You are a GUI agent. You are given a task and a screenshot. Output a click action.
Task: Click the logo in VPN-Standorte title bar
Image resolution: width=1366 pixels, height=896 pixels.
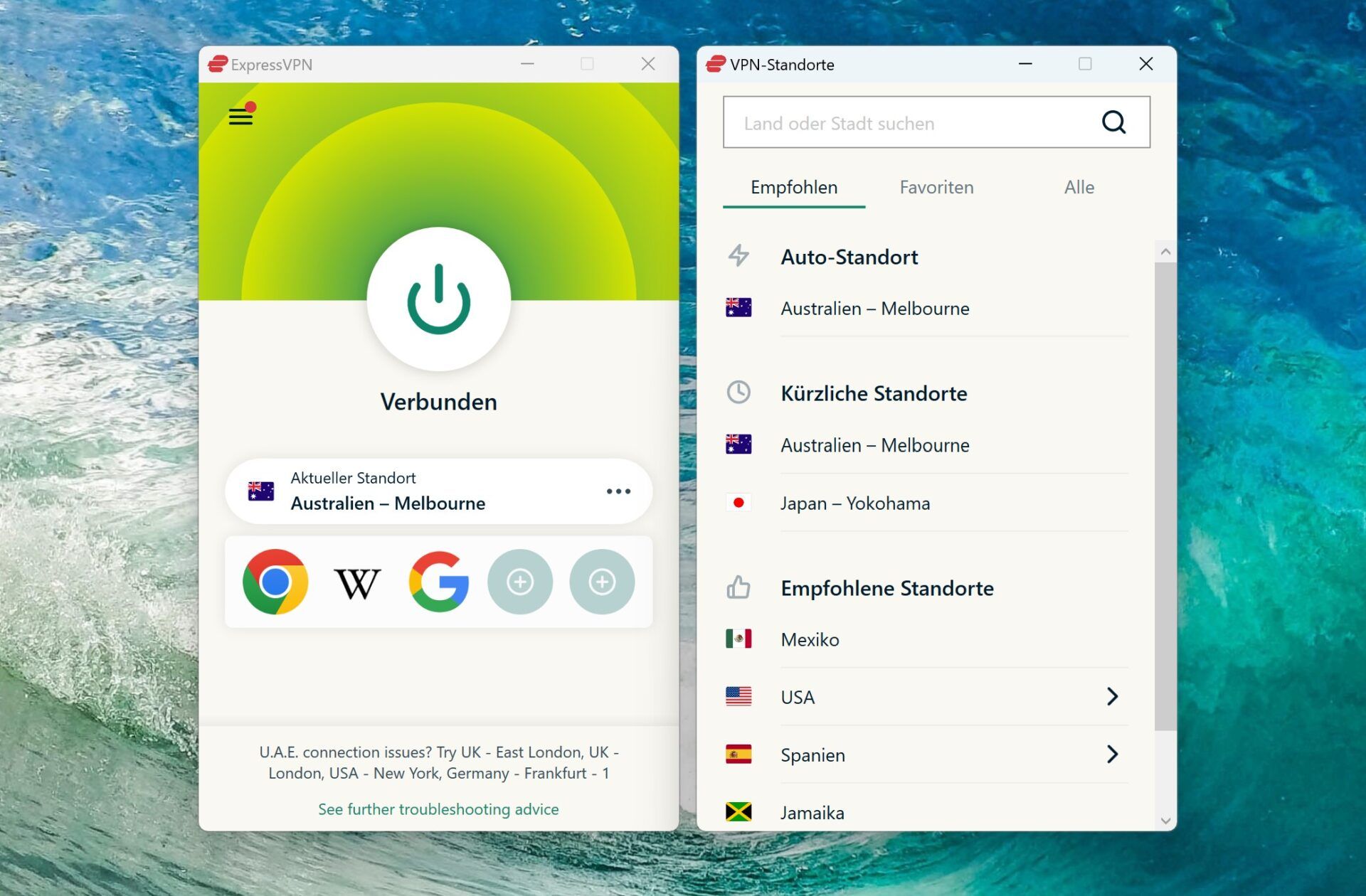pyautogui.click(x=715, y=64)
